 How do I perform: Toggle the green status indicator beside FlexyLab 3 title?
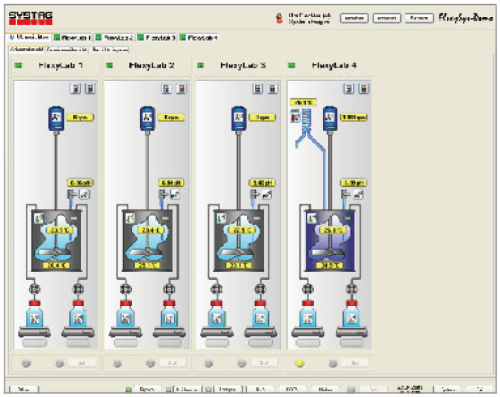[x=200, y=65]
